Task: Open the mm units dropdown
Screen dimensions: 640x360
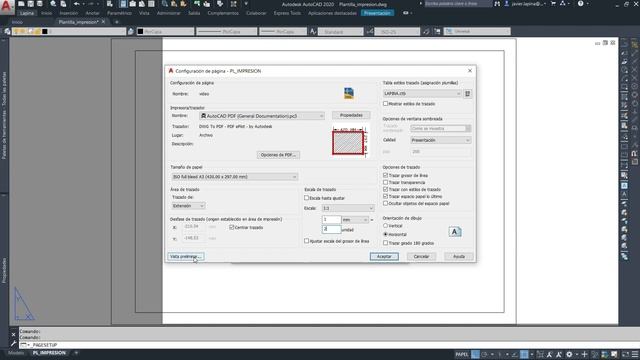Action: pos(355,220)
